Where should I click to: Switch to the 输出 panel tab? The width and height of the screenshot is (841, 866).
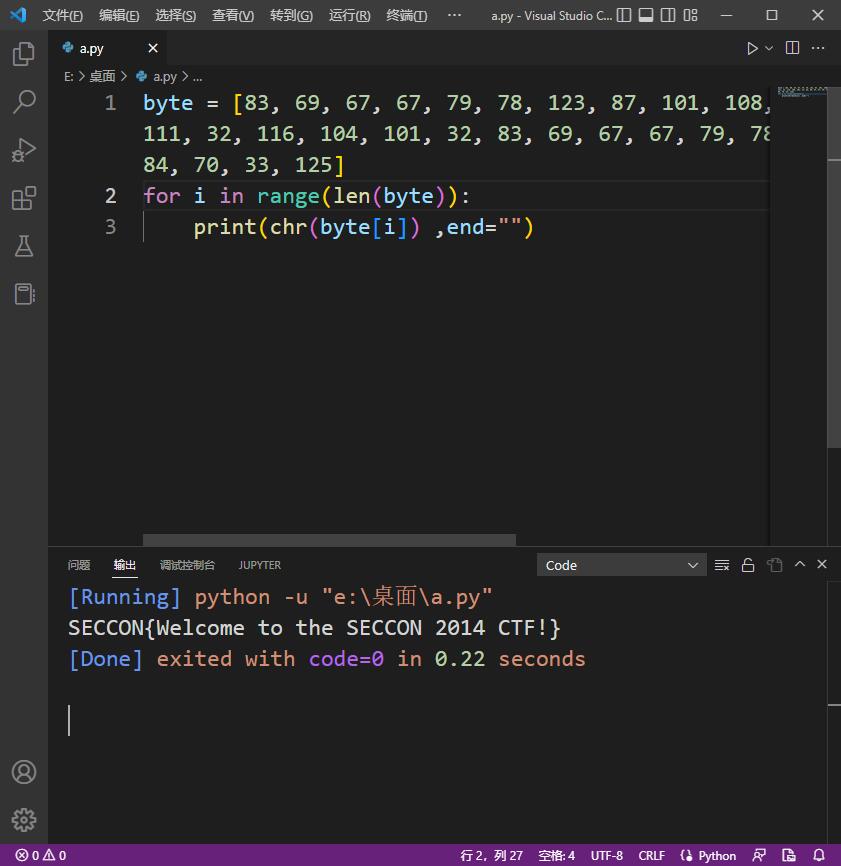[x=125, y=565]
